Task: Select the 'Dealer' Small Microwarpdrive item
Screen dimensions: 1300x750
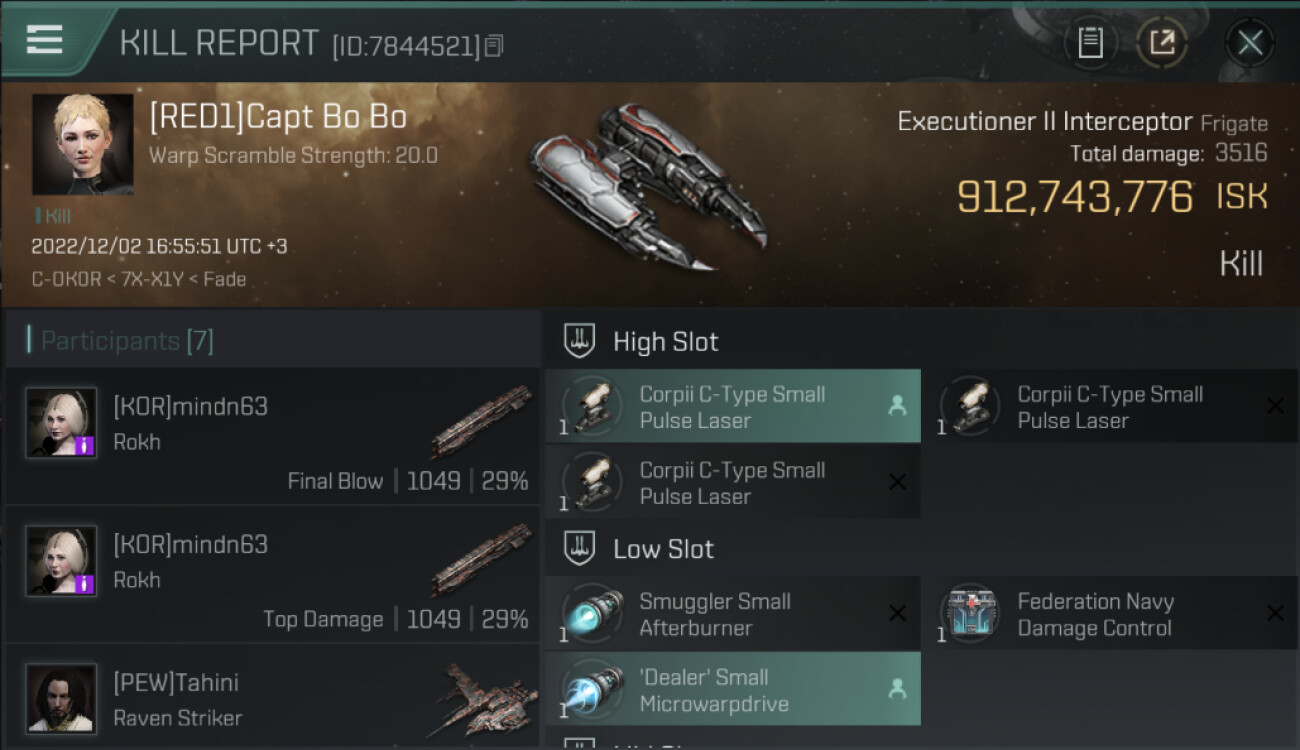Action: pos(733,689)
